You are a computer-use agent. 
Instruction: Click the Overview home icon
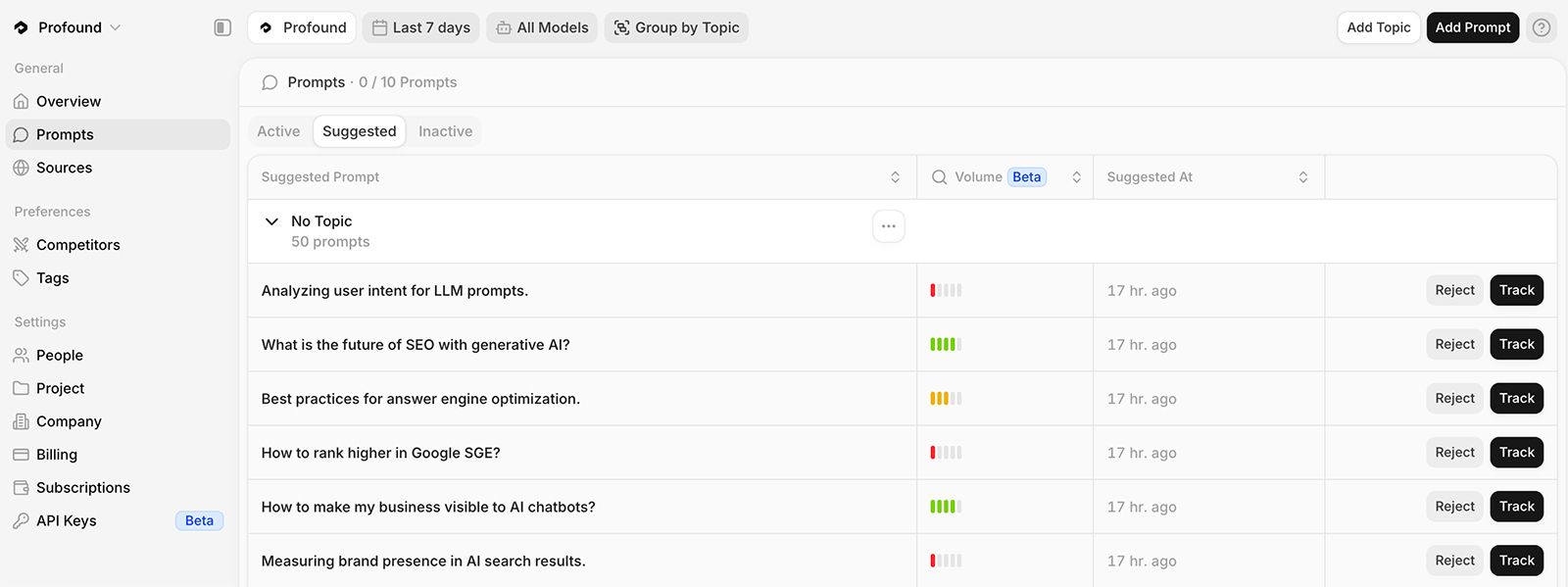coord(21,101)
